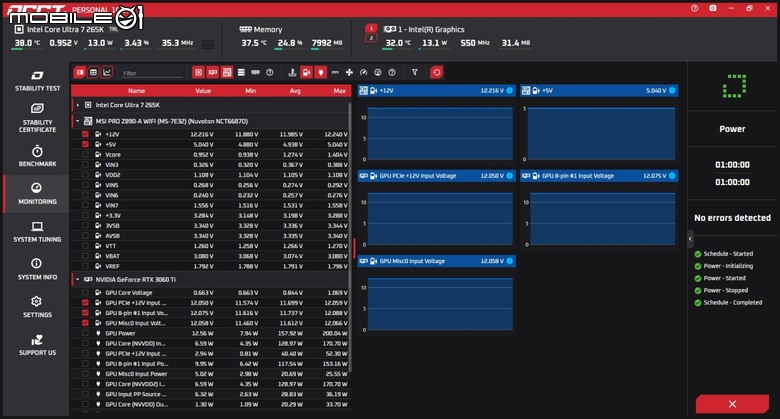Open Settings in the sidebar
The height and width of the screenshot is (419, 780).
(x=37, y=307)
